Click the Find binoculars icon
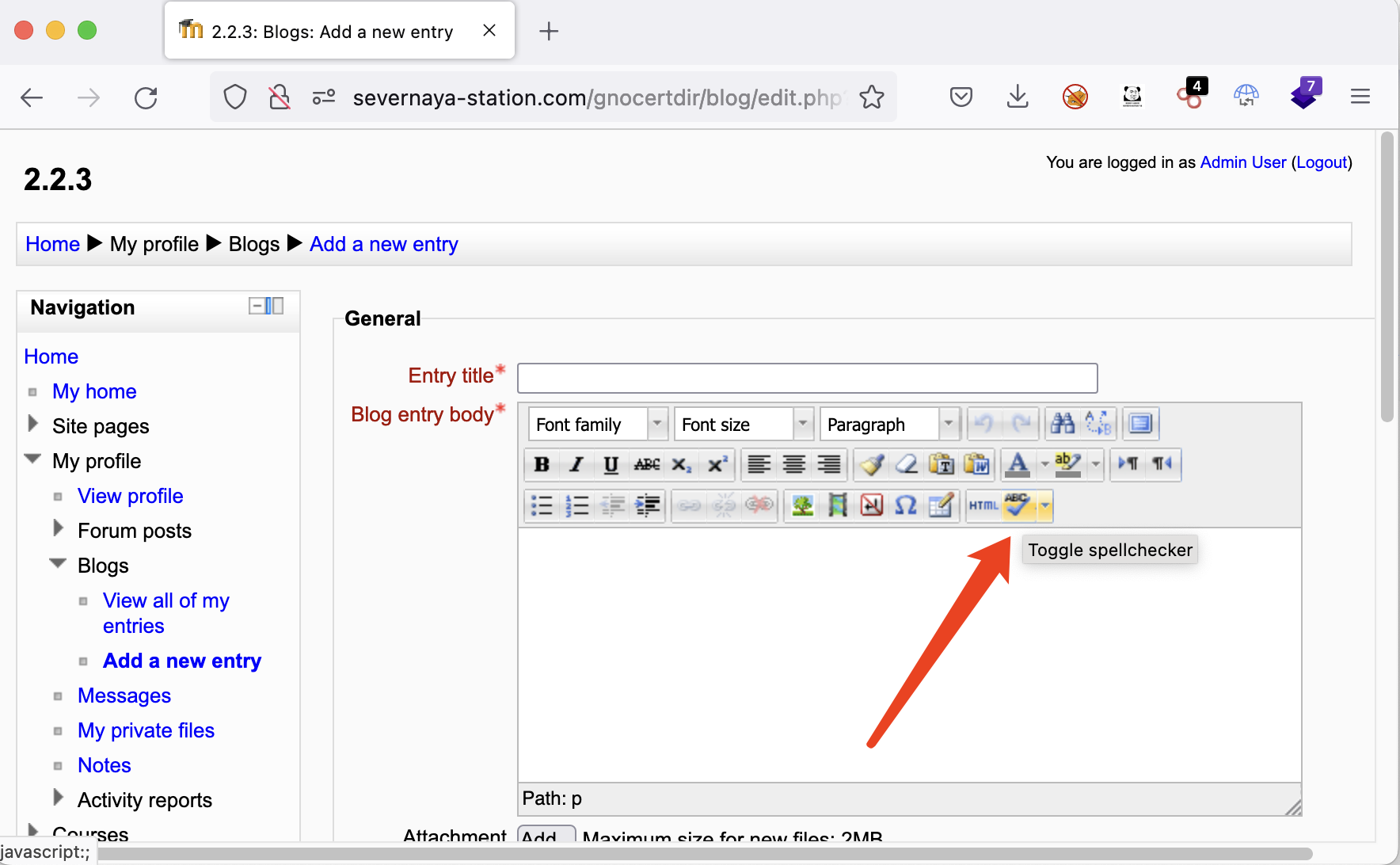 point(1063,424)
